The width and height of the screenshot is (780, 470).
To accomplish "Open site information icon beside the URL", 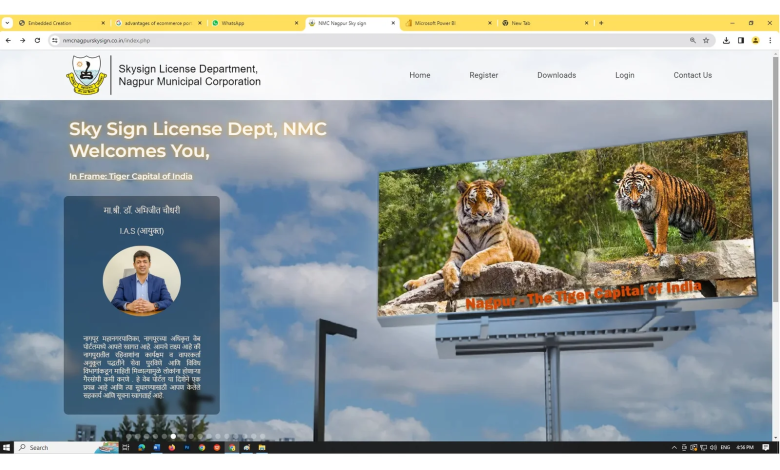I will click(54, 40).
